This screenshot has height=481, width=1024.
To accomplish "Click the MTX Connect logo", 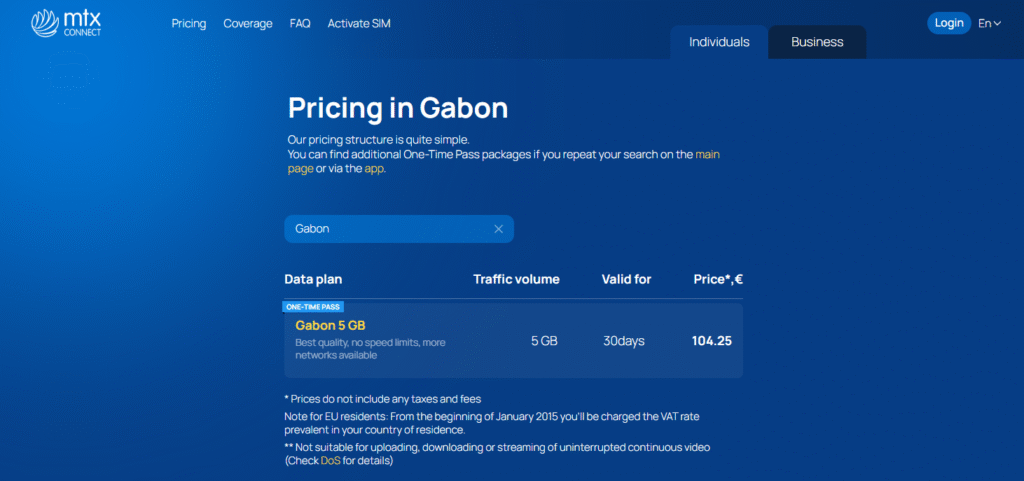I will pyautogui.click(x=66, y=23).
